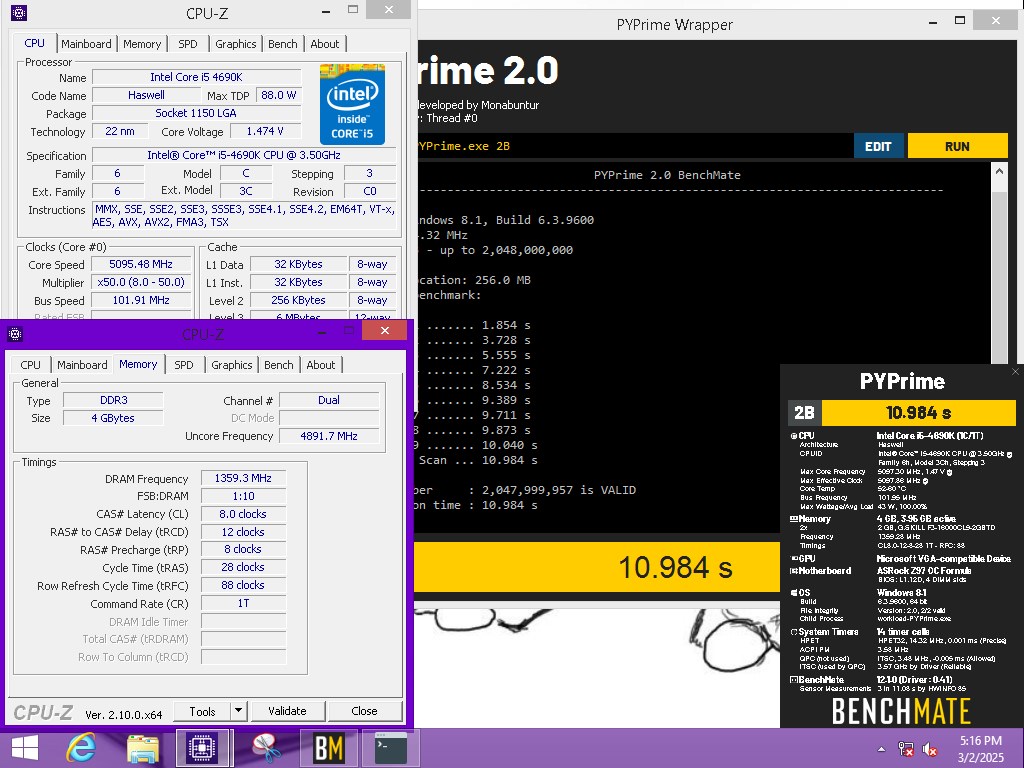Click the Command Rate value 1T
This screenshot has height=768, width=1024.
243,603
